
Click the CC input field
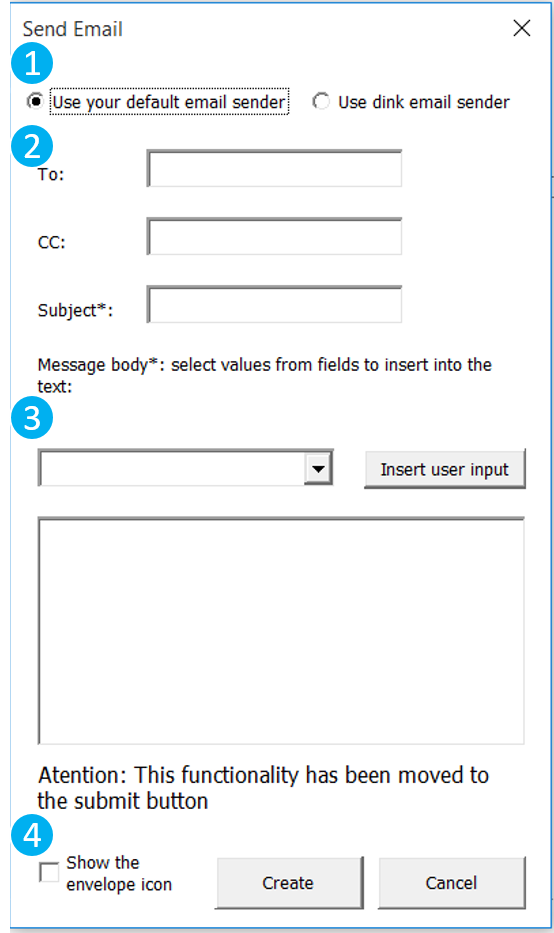pos(274,237)
